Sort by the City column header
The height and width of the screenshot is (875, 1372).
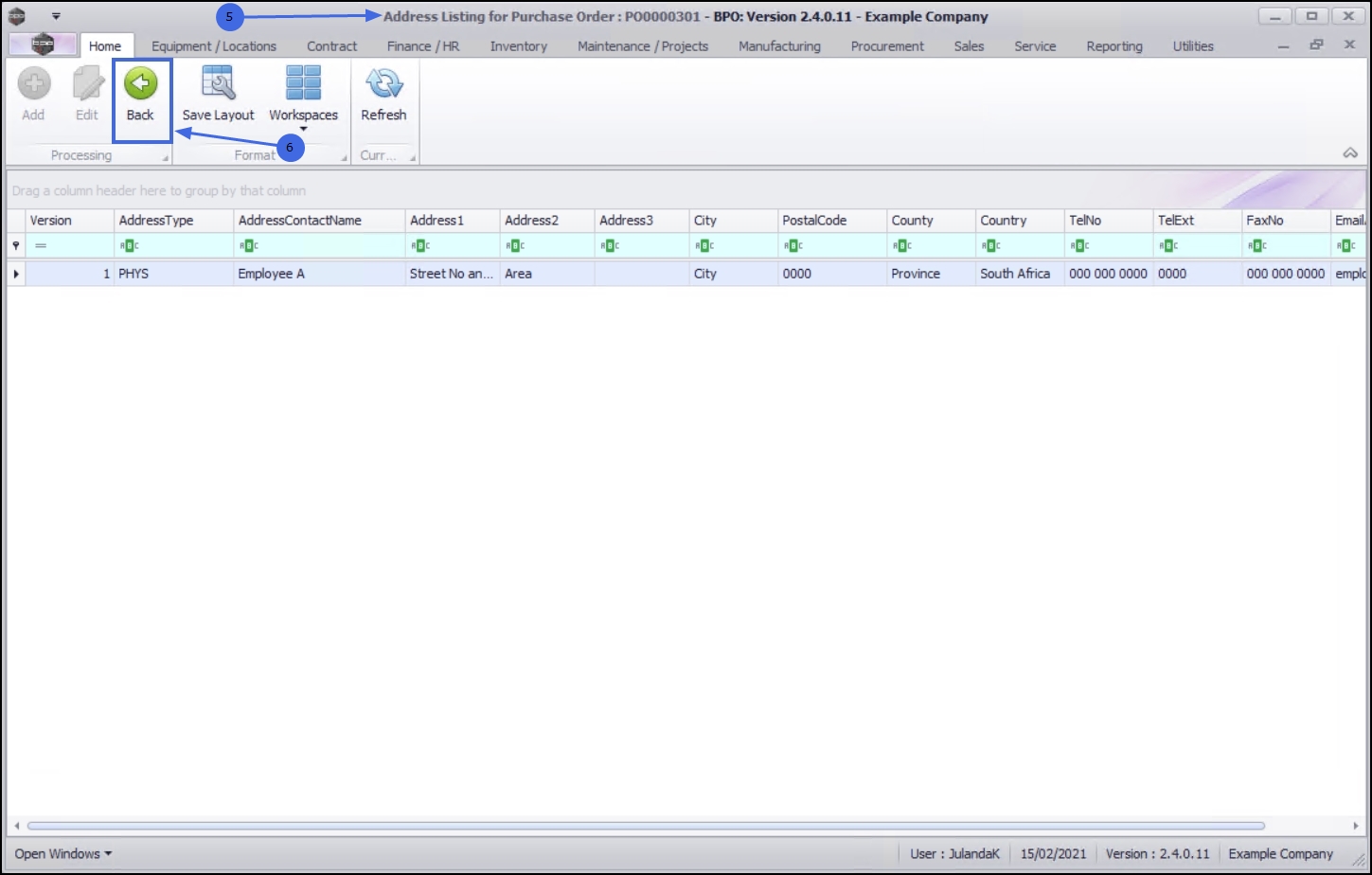pos(734,221)
